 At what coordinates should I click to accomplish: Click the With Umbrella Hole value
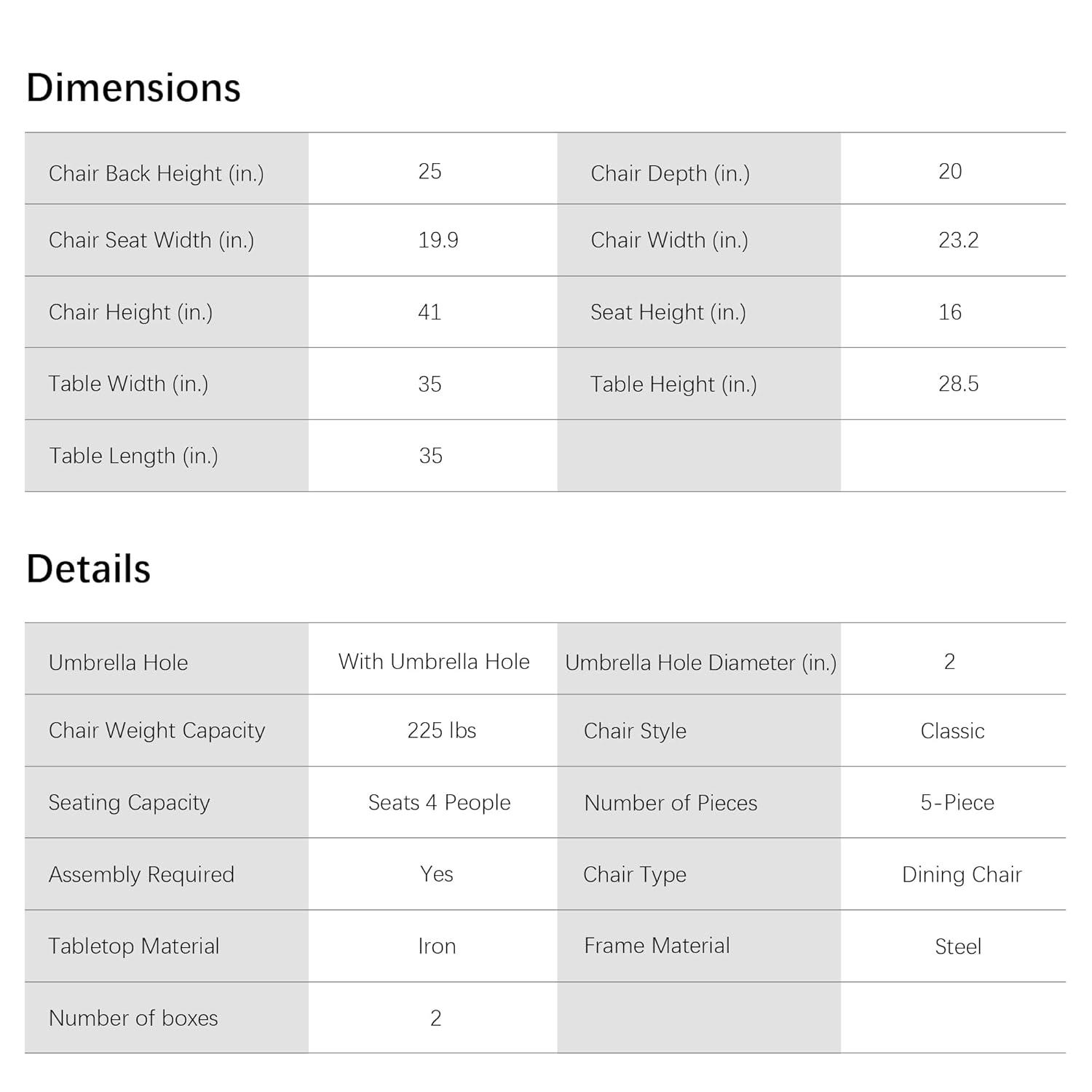pos(434,662)
